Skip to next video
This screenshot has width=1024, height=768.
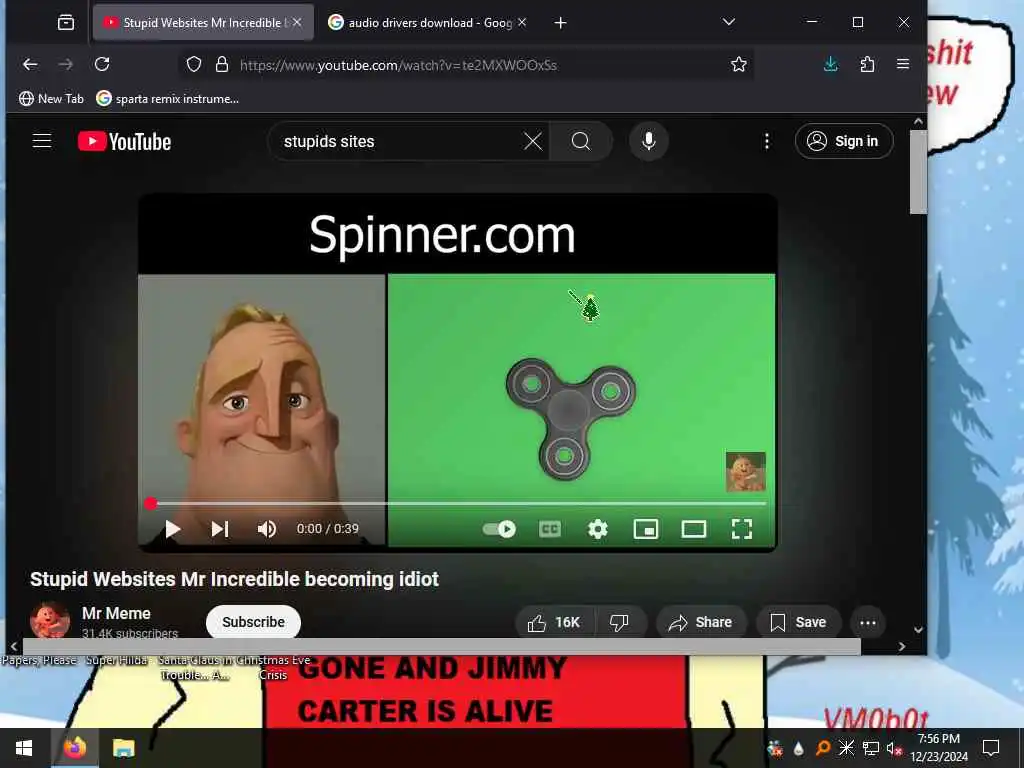(x=220, y=529)
